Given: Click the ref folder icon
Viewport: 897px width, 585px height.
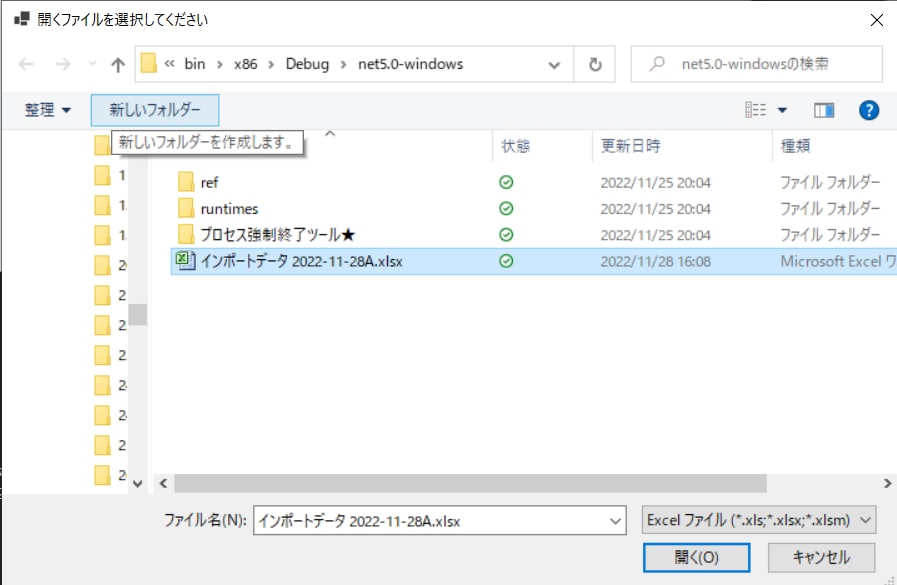Looking at the screenshot, I should click(x=185, y=182).
